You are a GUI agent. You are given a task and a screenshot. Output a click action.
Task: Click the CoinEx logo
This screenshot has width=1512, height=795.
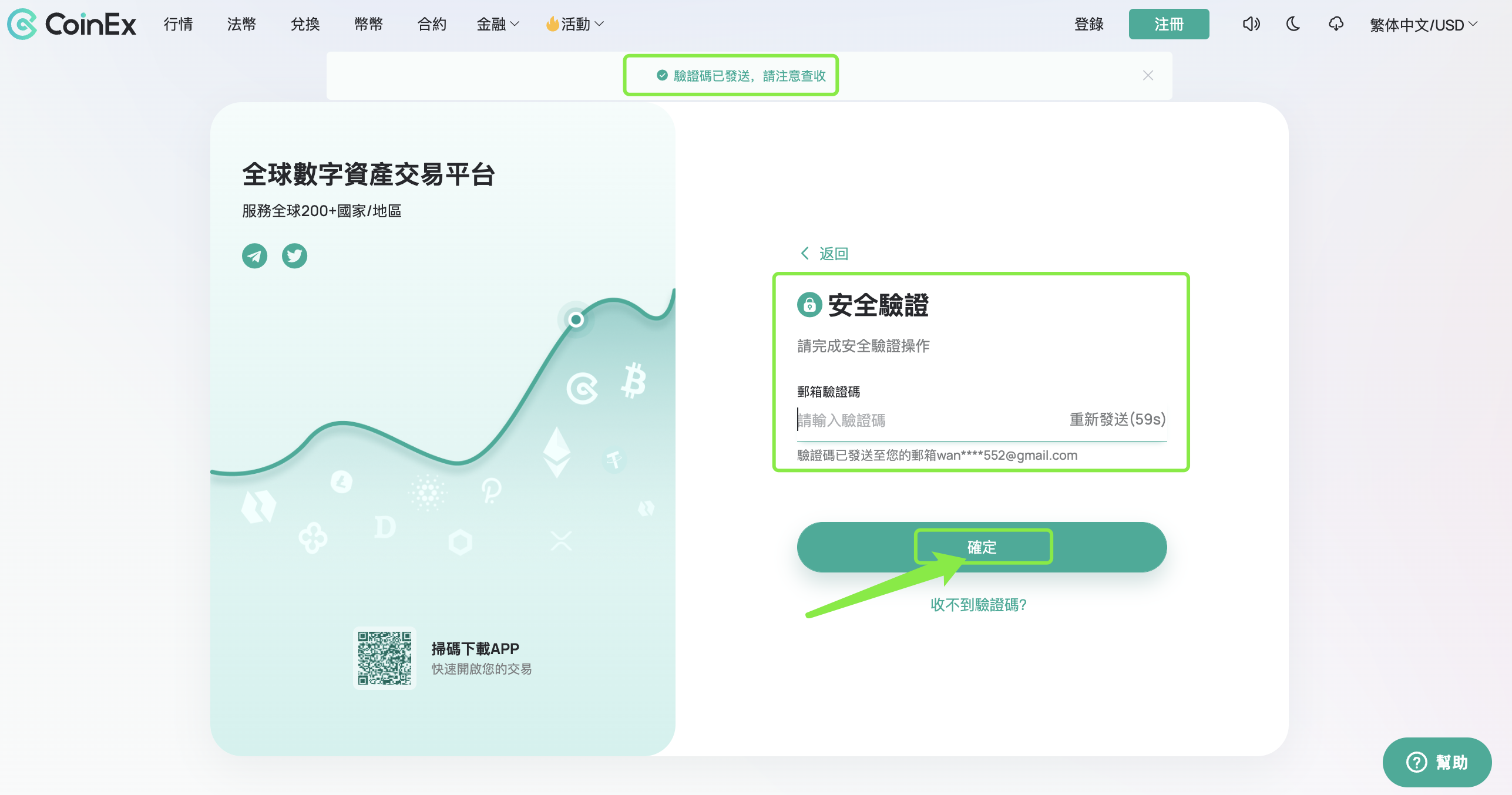[72, 24]
